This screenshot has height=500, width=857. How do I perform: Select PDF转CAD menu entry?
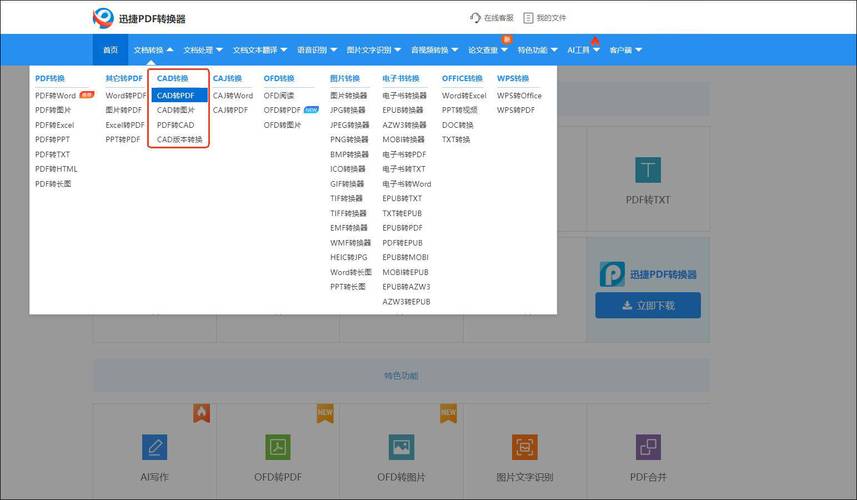click(x=175, y=125)
